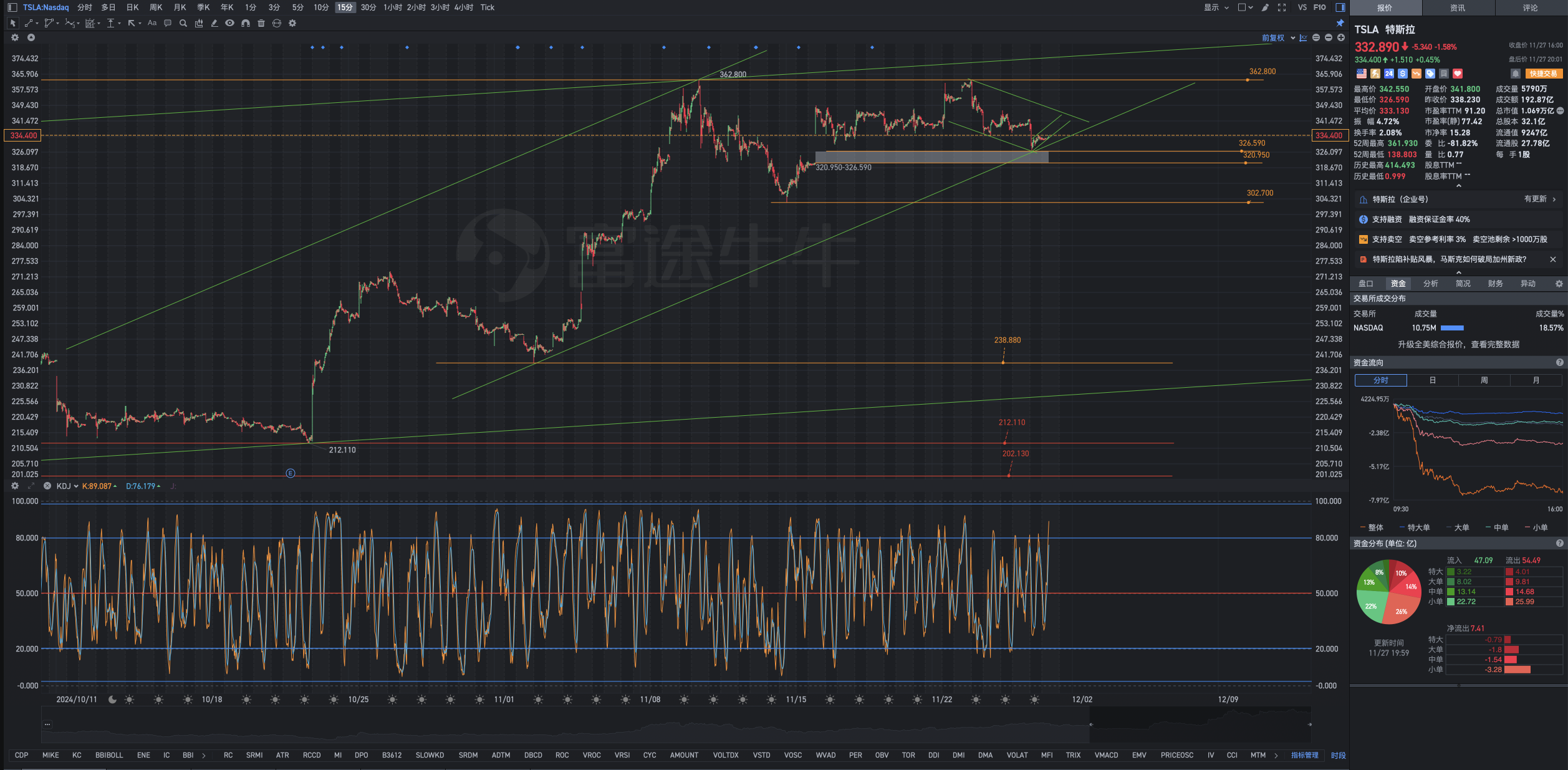Toggle the left sidebar panel icon
Screen dimensions: 1568x770
12,7
